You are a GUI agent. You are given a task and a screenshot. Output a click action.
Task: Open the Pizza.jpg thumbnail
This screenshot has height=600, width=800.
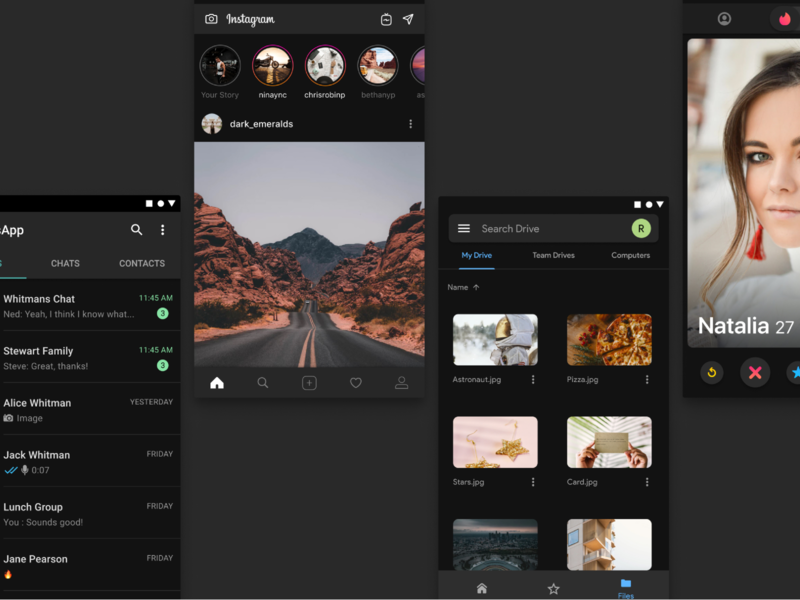609,340
